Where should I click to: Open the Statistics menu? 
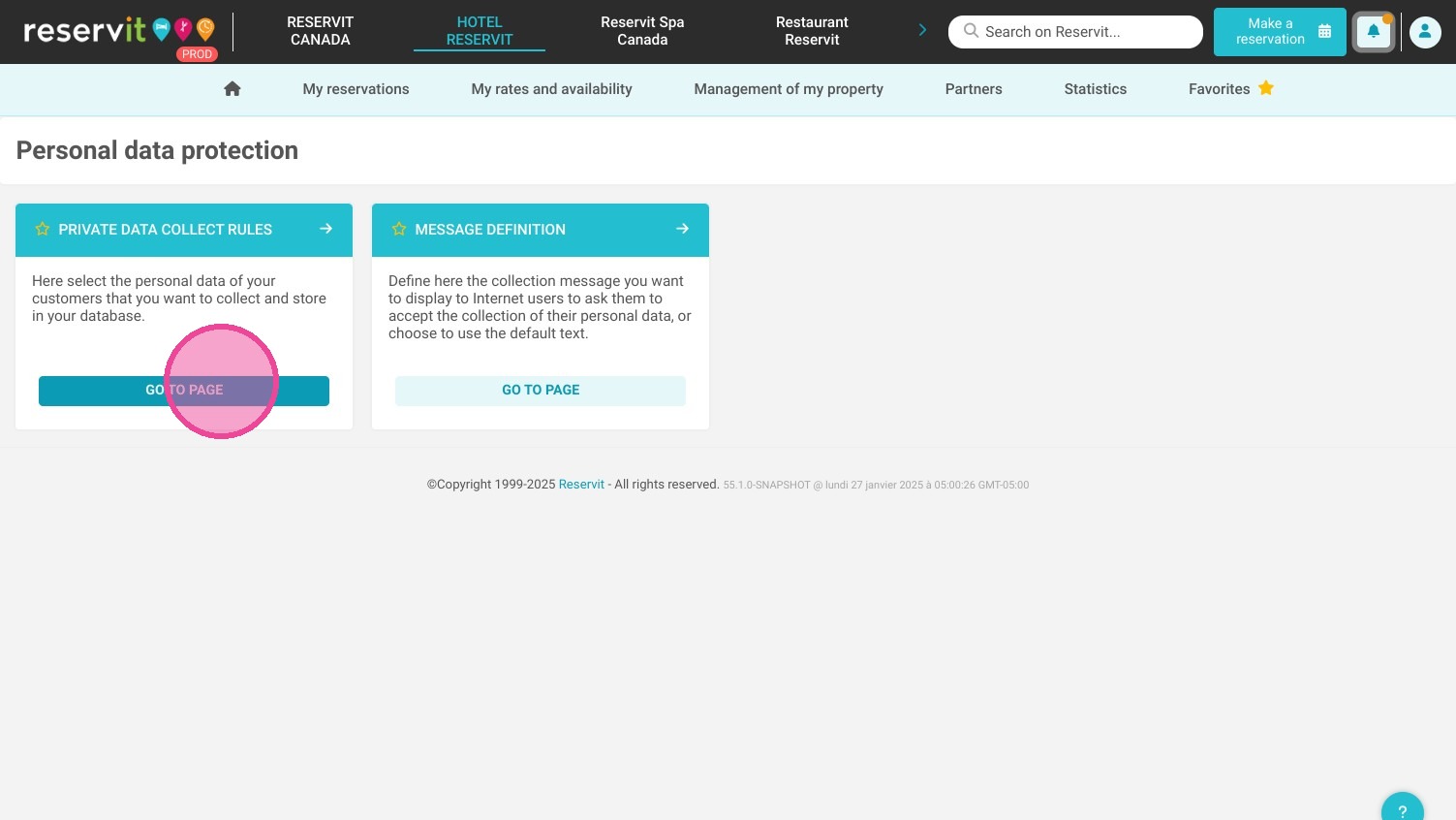point(1095,89)
